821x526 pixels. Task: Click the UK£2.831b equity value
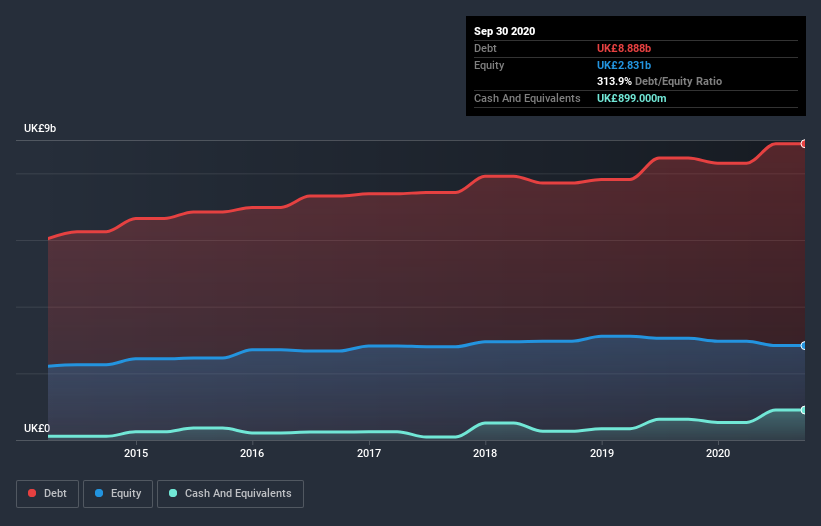click(x=624, y=65)
